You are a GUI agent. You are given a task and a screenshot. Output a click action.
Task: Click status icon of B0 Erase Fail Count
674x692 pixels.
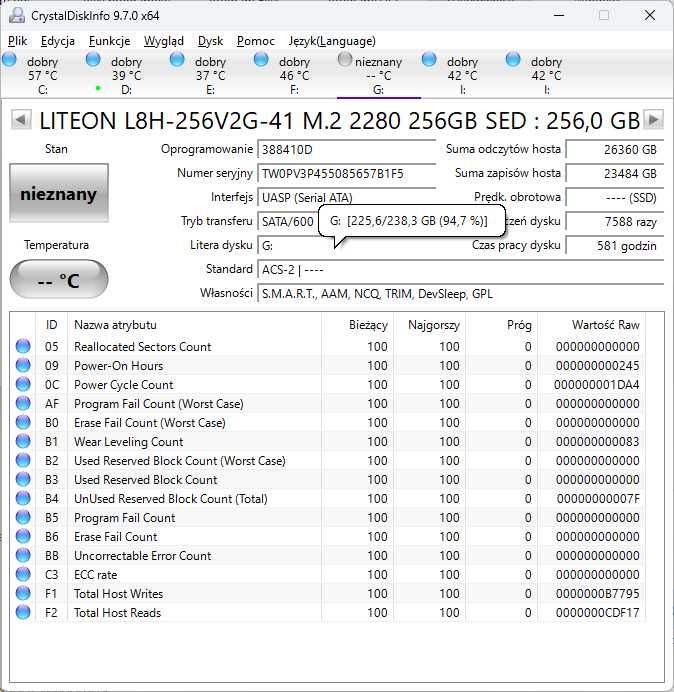23,422
